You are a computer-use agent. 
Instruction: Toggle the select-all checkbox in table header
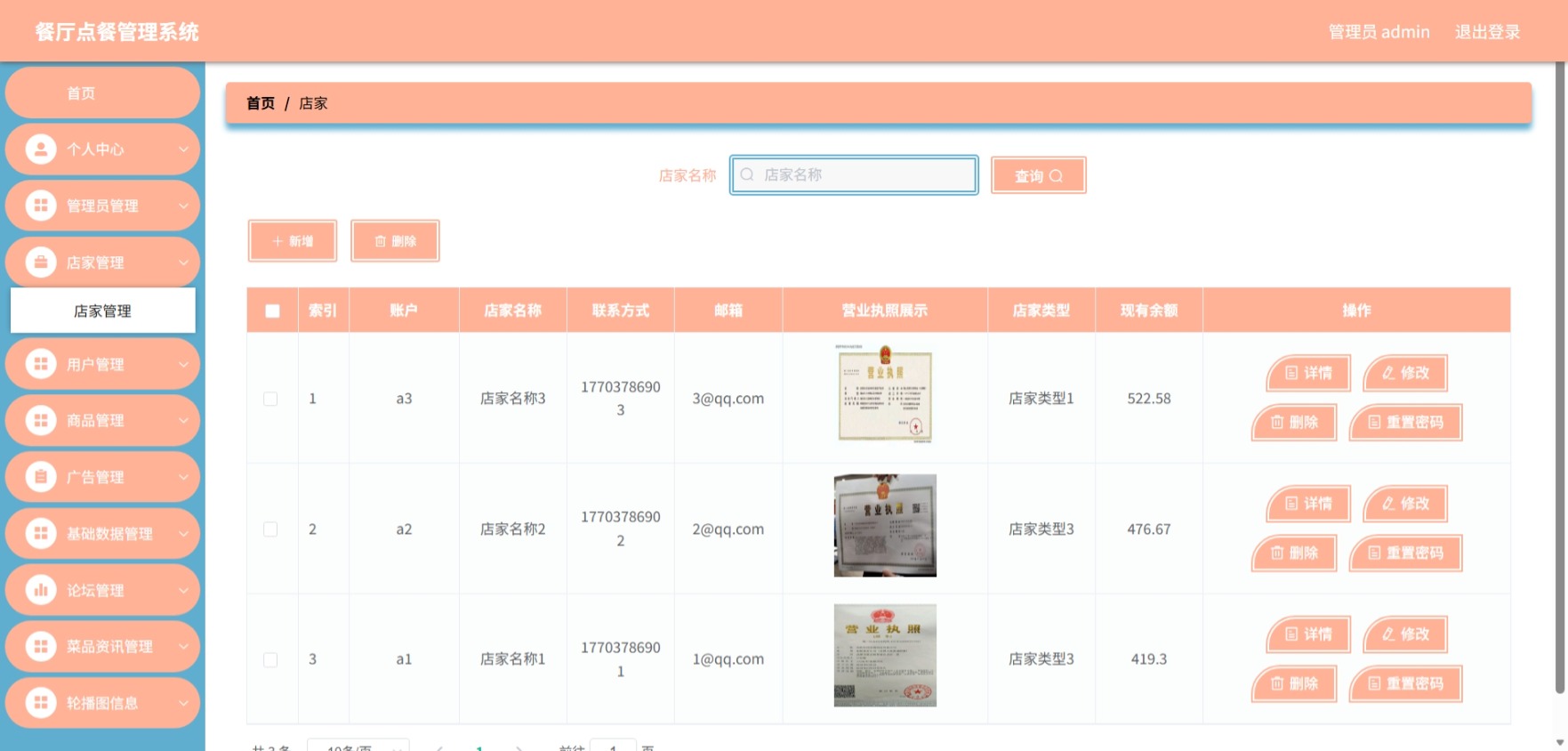(272, 311)
